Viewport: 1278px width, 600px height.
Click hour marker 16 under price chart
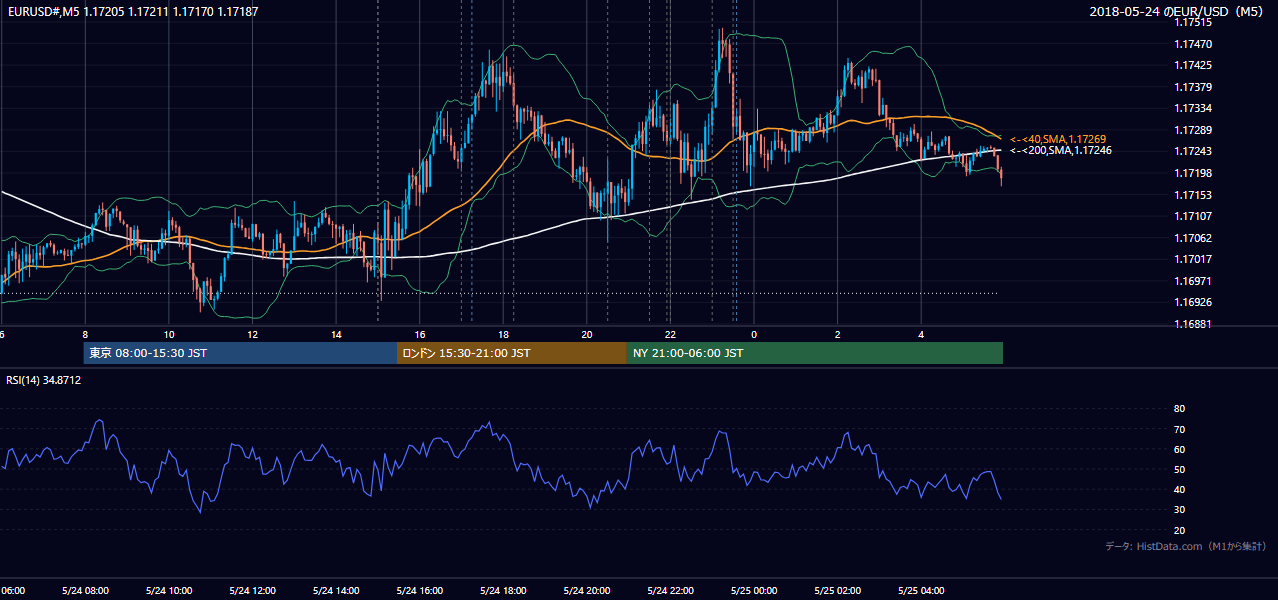pos(420,334)
